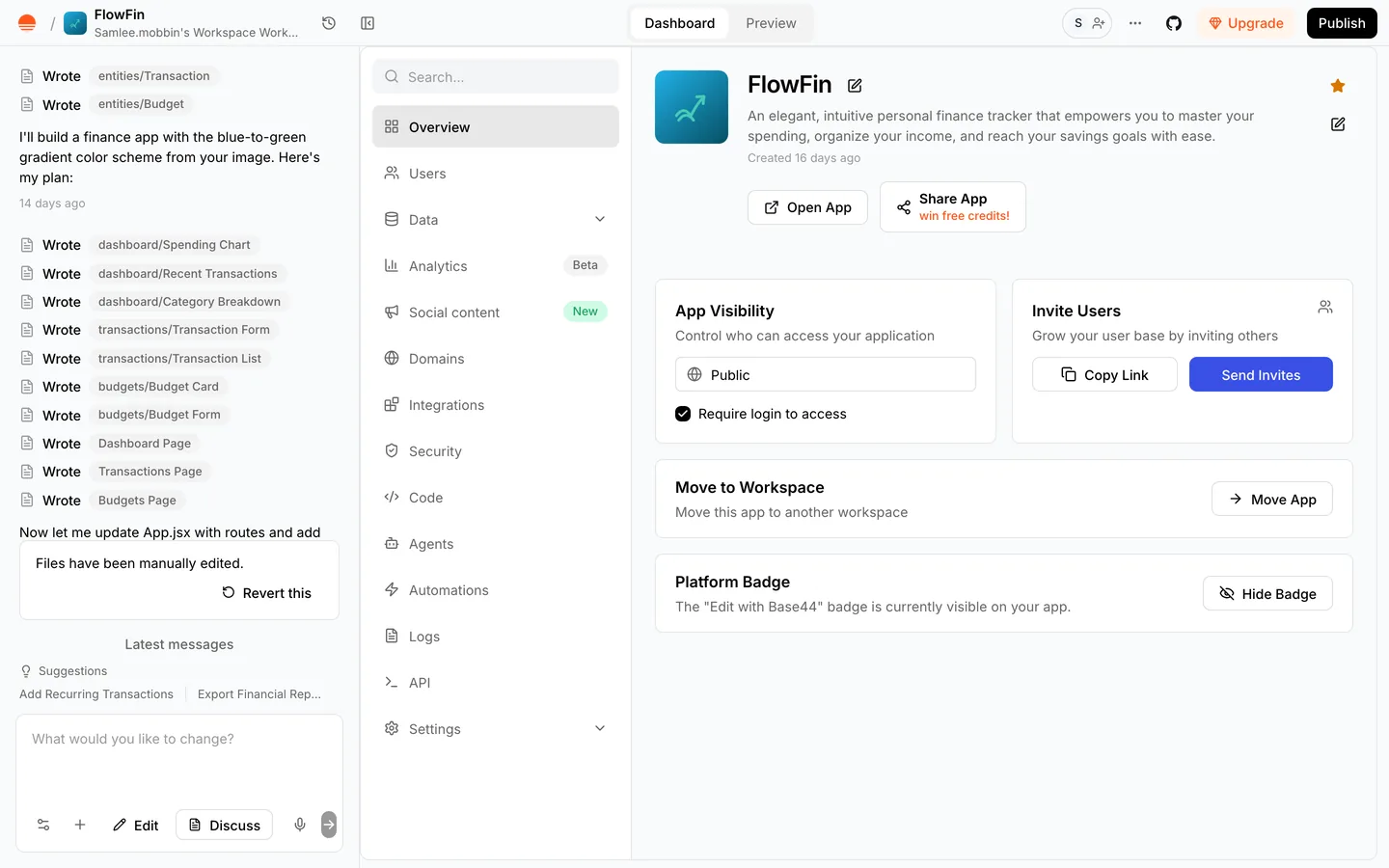
Task: Click the microphone voice input icon
Action: coord(300,825)
